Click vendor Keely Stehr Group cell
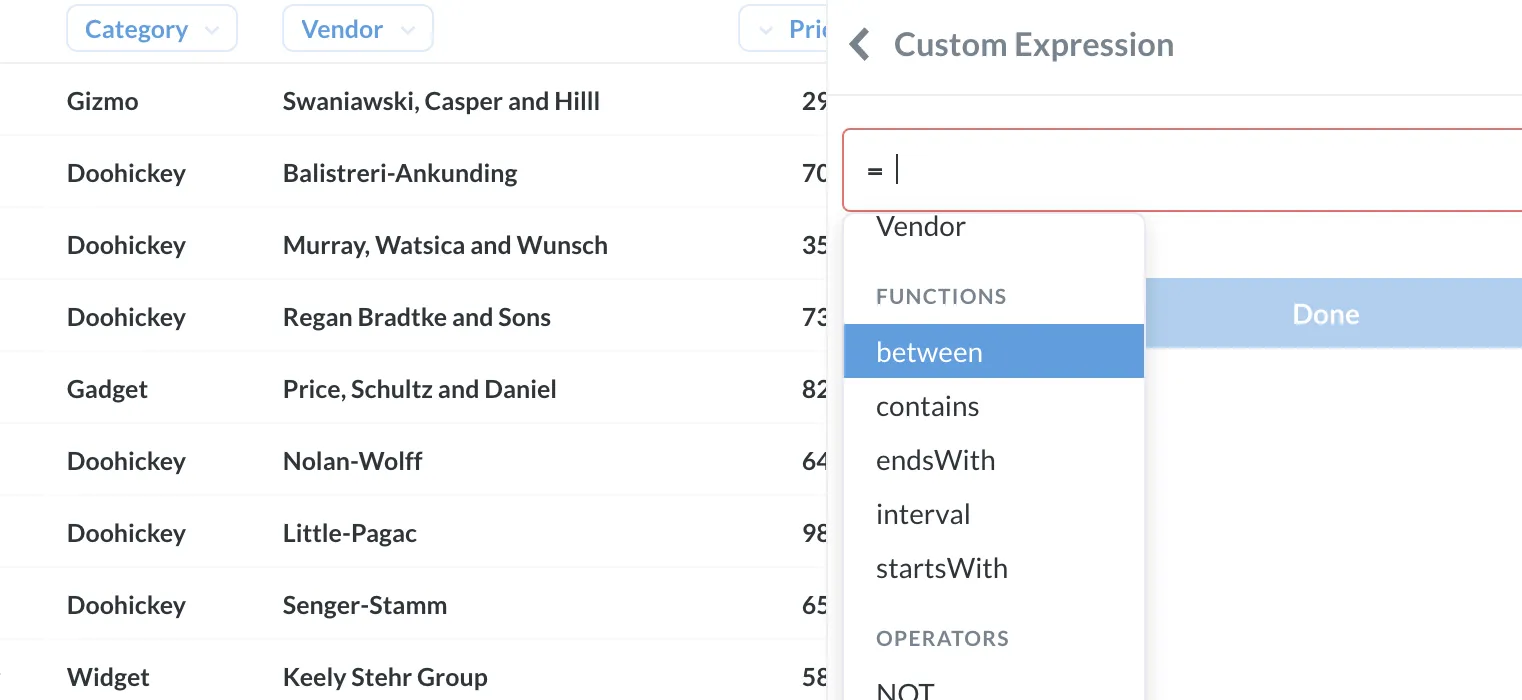Viewport: 1522px width, 700px height. (385, 677)
